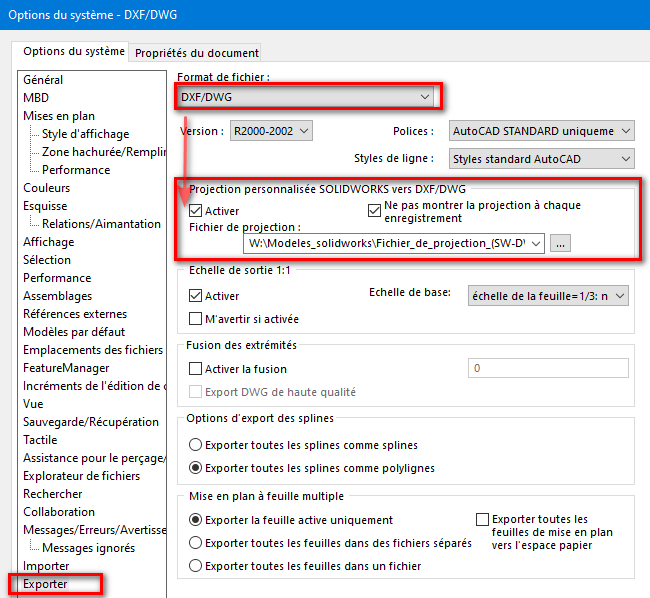Switch to Propriétés du document tab

(x=197, y=53)
